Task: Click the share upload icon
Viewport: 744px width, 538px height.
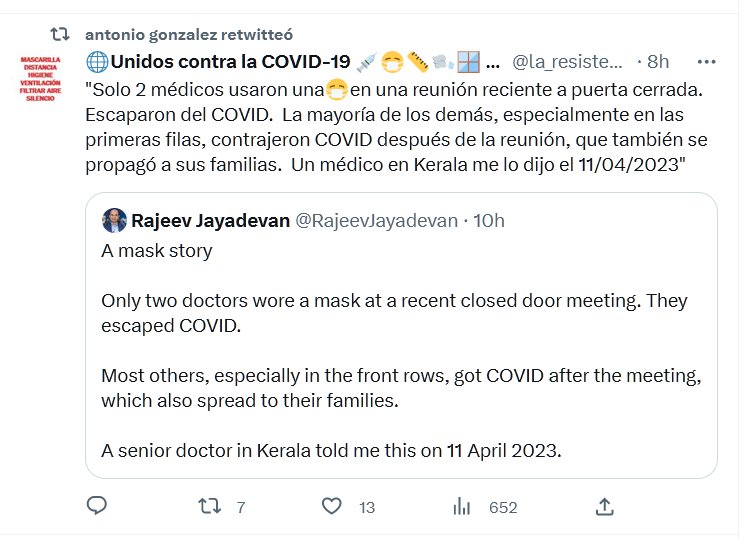Action: click(604, 506)
